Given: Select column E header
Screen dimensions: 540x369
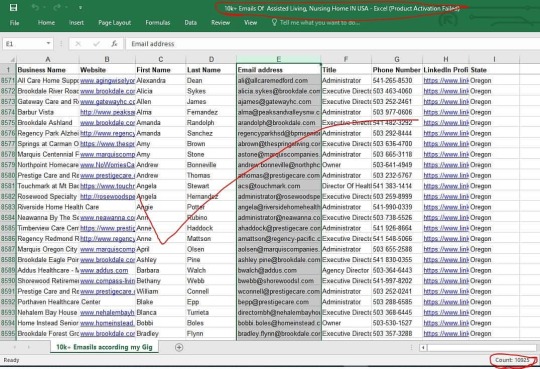Looking at the screenshot, I should pyautogui.click(x=279, y=59).
